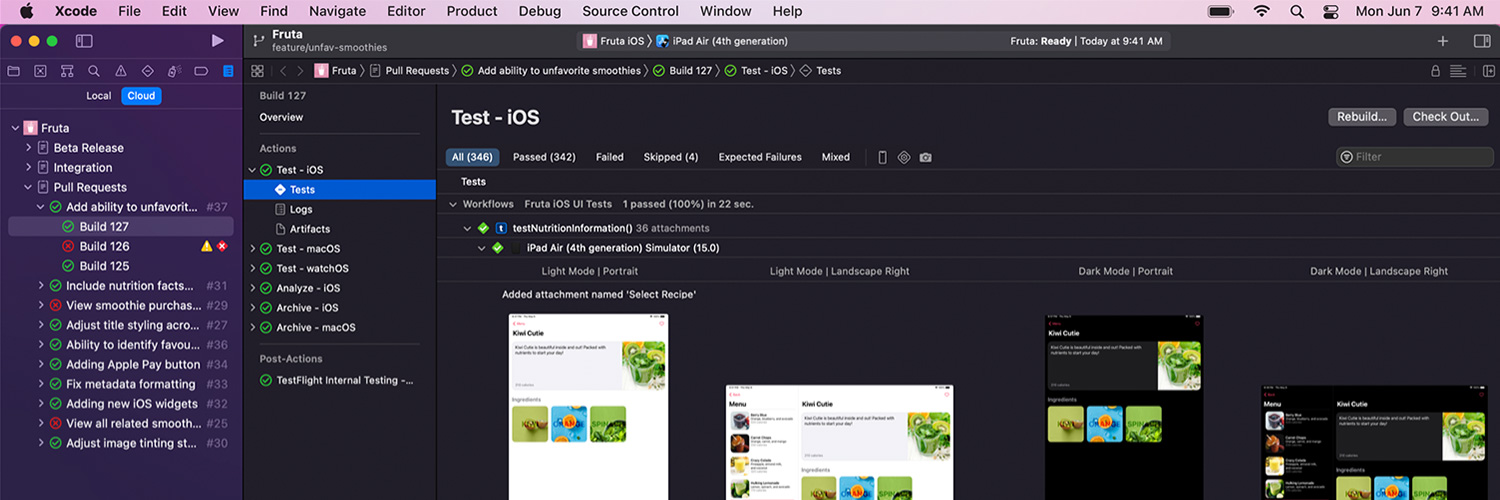Click the Filter search field
The width and height of the screenshot is (1500, 500).
pyautogui.click(x=1415, y=157)
